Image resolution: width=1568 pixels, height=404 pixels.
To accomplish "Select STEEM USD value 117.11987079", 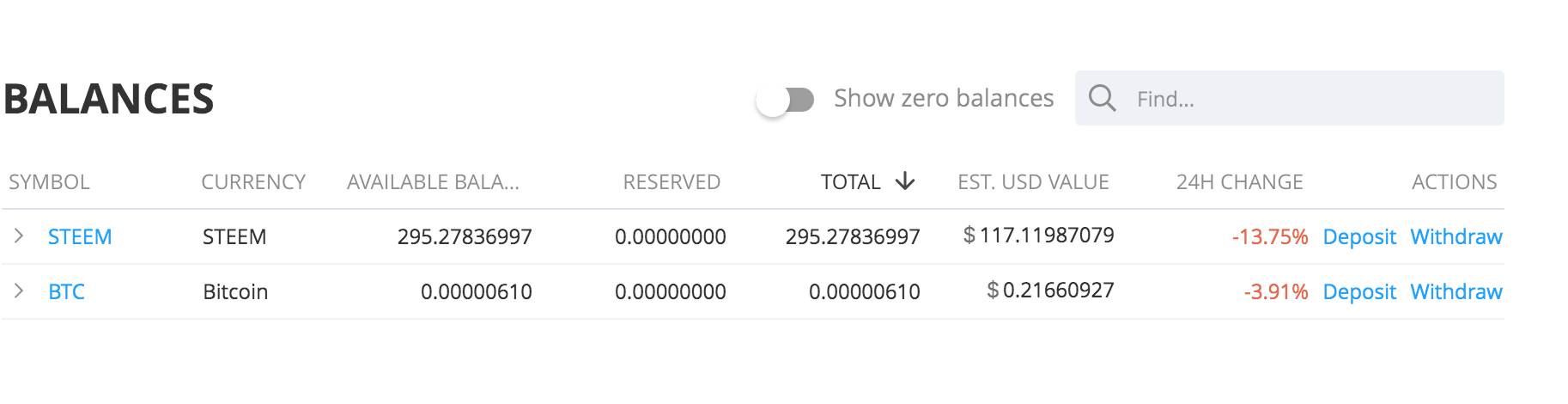I will [x=1039, y=235].
